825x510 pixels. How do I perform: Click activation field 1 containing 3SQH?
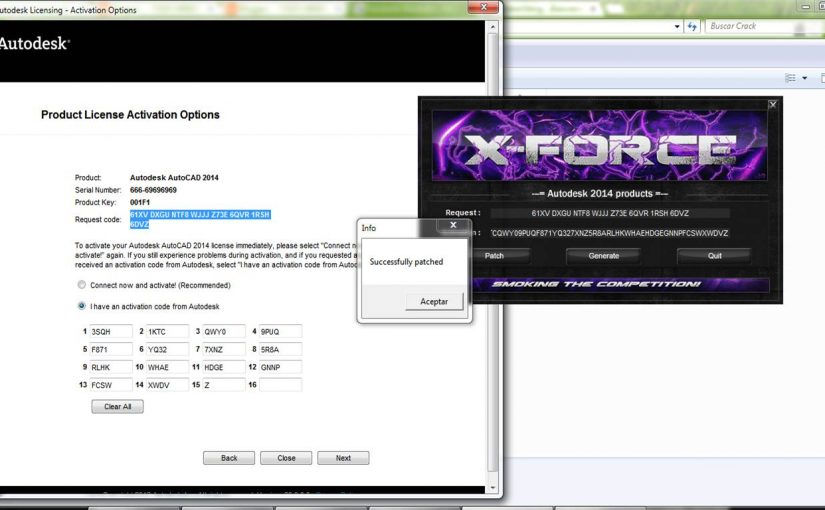click(x=110, y=332)
